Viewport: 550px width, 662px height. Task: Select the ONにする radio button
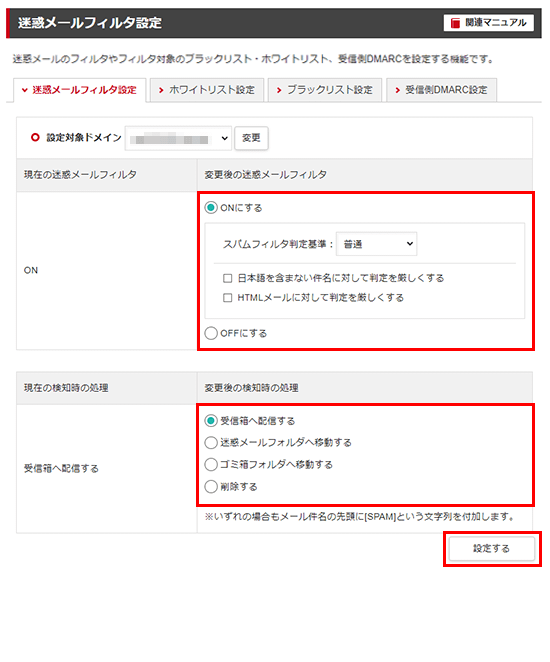coord(211,208)
